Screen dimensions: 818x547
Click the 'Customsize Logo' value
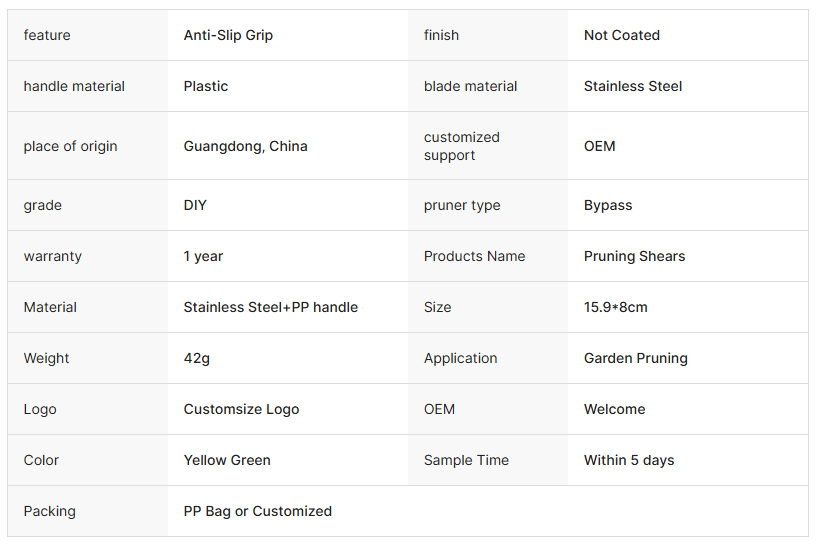click(x=241, y=409)
